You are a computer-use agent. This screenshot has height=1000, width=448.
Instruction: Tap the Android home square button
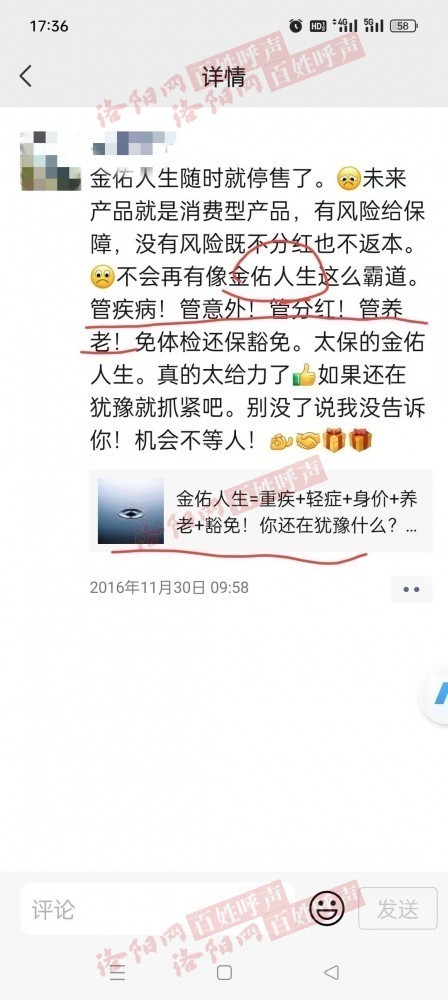point(224,973)
